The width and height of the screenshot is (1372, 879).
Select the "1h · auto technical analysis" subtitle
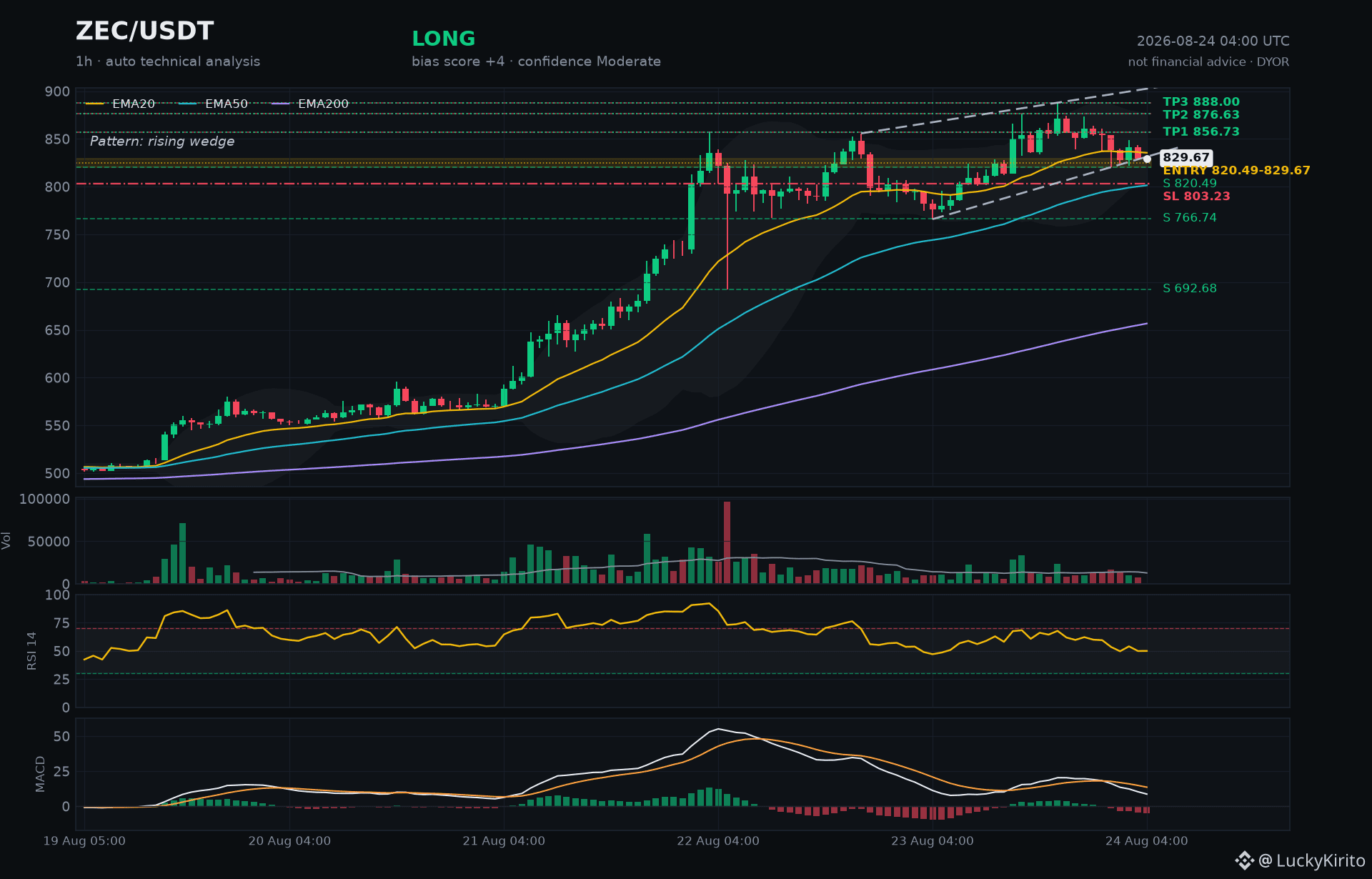pyautogui.click(x=168, y=61)
